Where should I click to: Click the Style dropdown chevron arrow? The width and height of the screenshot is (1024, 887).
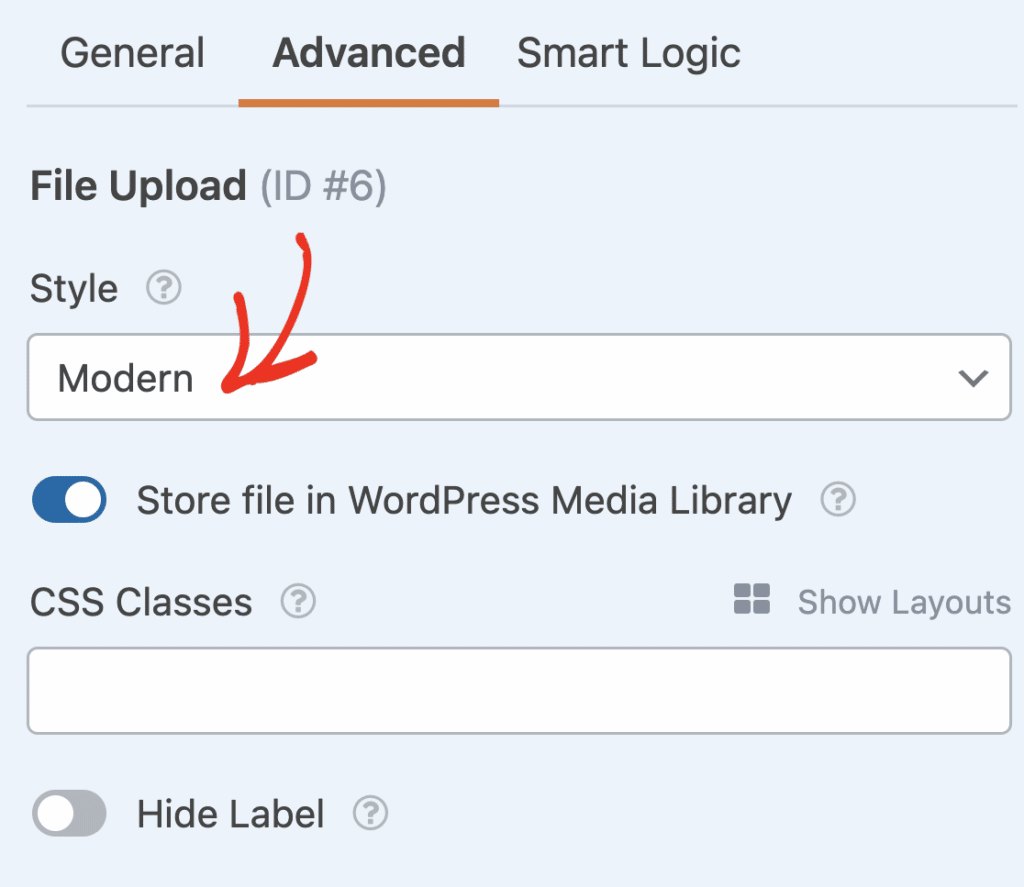tap(971, 378)
